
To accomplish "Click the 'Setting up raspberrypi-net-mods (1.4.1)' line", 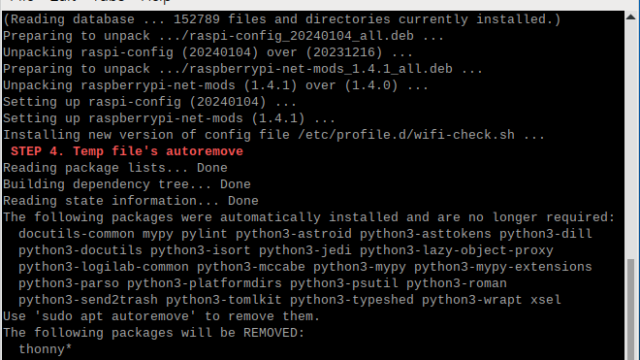I will [x=169, y=118].
